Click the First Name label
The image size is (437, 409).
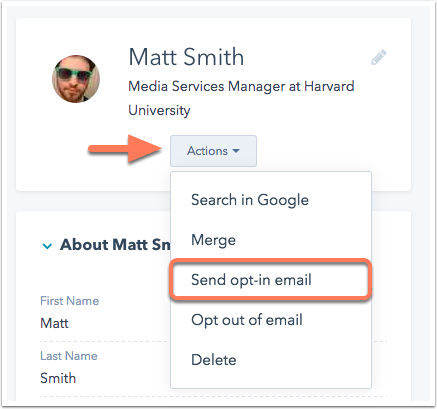(x=70, y=301)
